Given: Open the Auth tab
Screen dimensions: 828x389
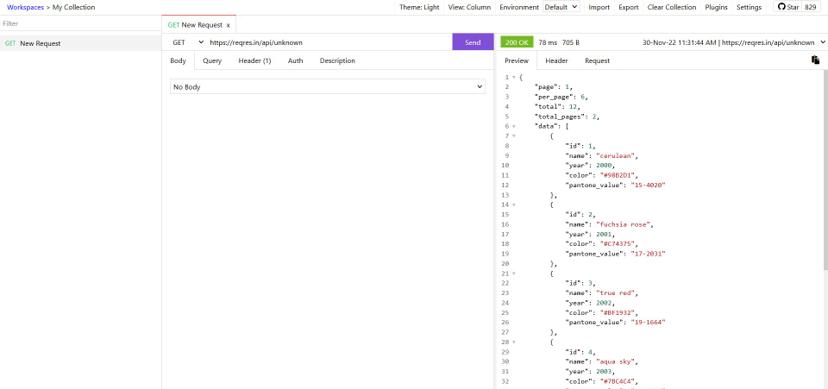Looking at the screenshot, I should 295,61.
